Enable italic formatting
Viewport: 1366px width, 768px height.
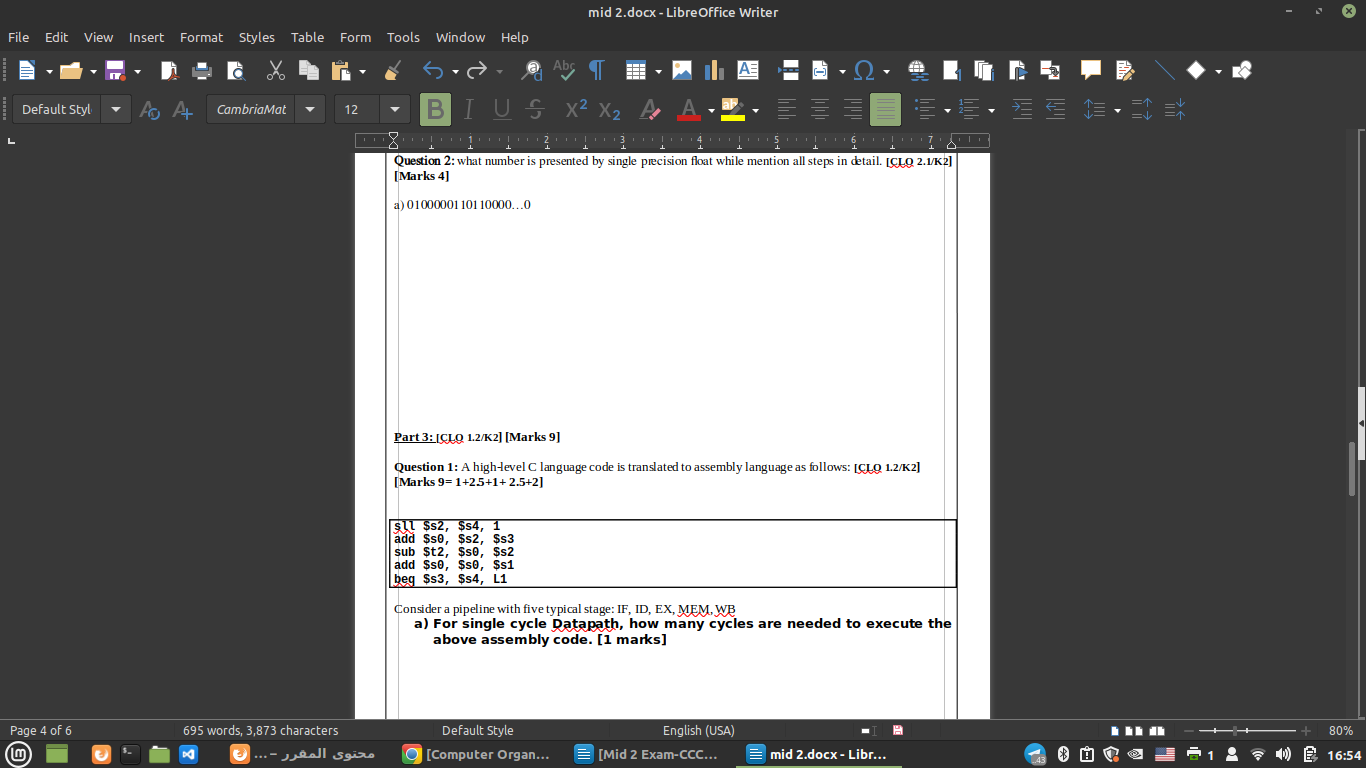(x=468, y=108)
